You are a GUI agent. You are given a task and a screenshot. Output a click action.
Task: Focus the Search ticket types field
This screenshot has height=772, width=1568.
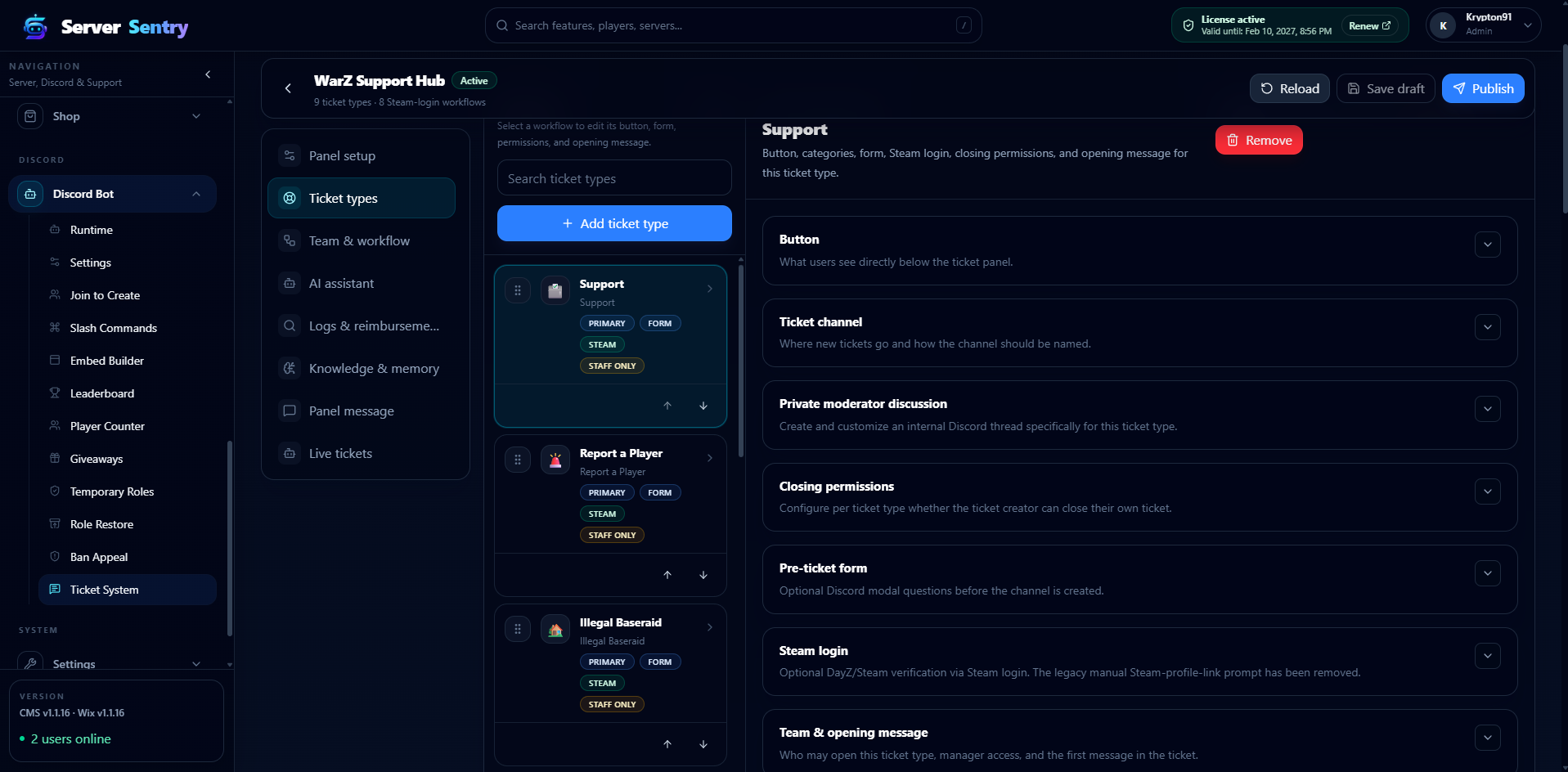614,178
